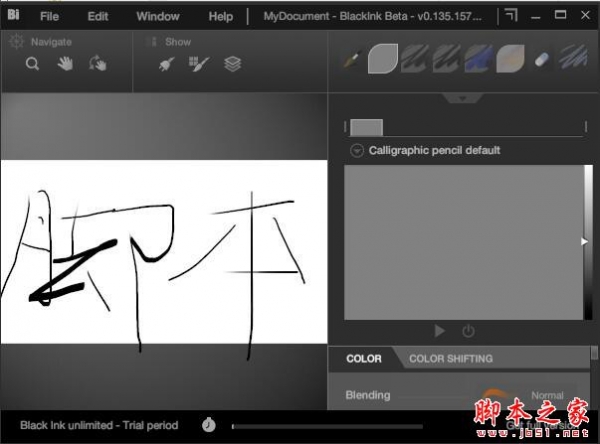Expand the Calligraphic pencil default dropdown

357,150
